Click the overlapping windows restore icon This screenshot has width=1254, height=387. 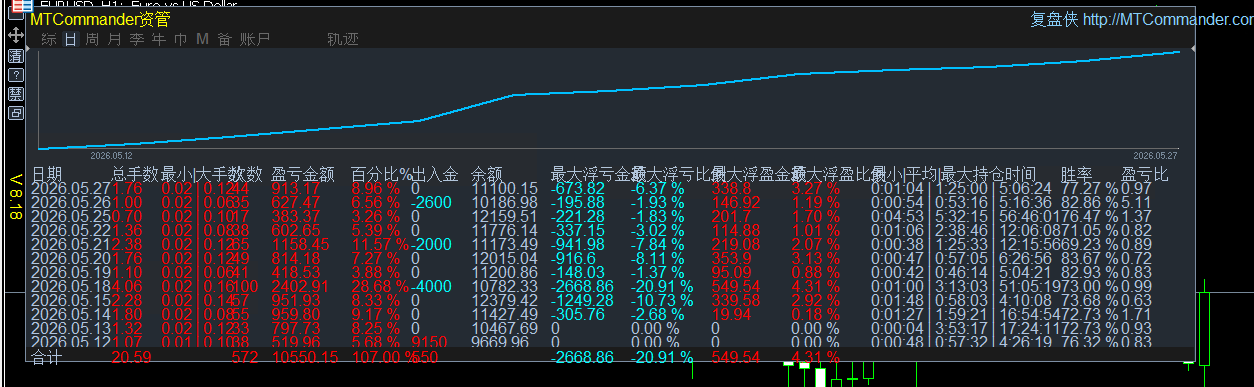pos(16,113)
